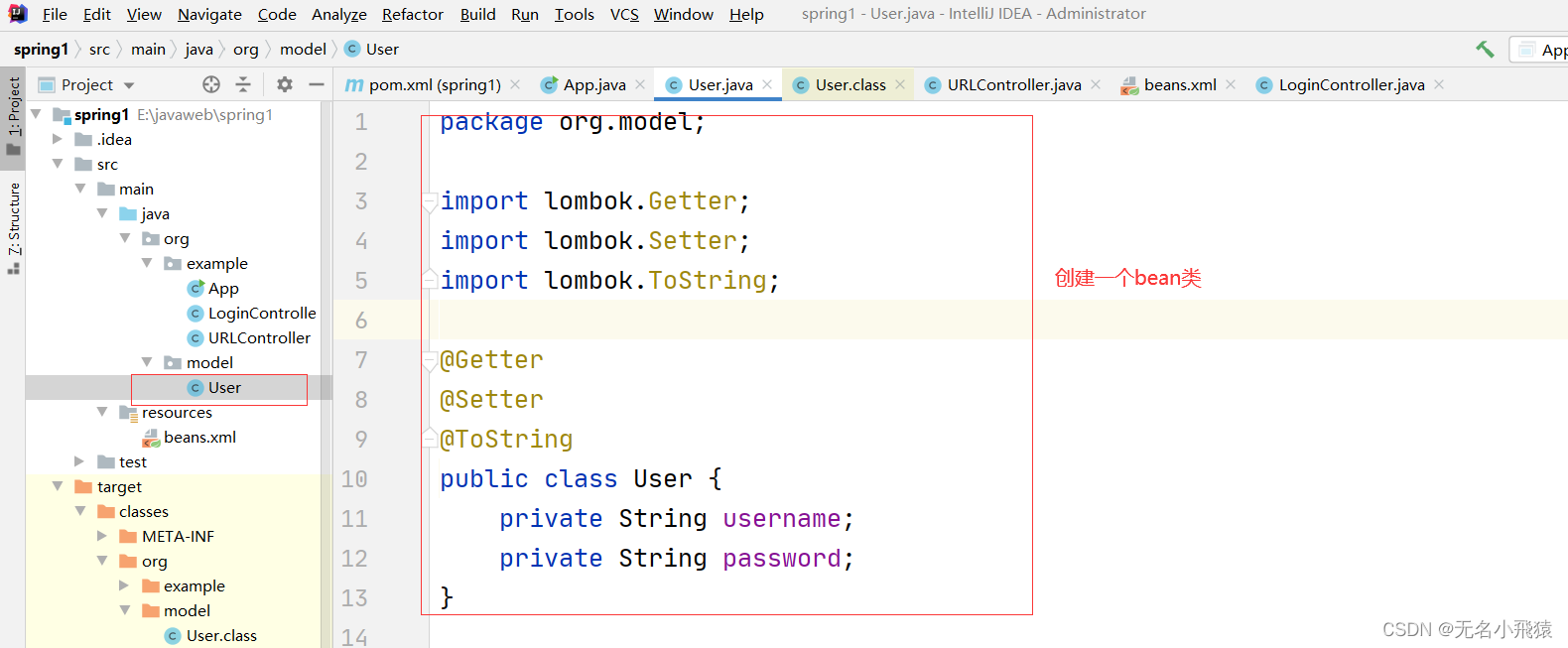Close the User.java editor tab
This screenshot has height=648, width=1568.
tap(767, 84)
